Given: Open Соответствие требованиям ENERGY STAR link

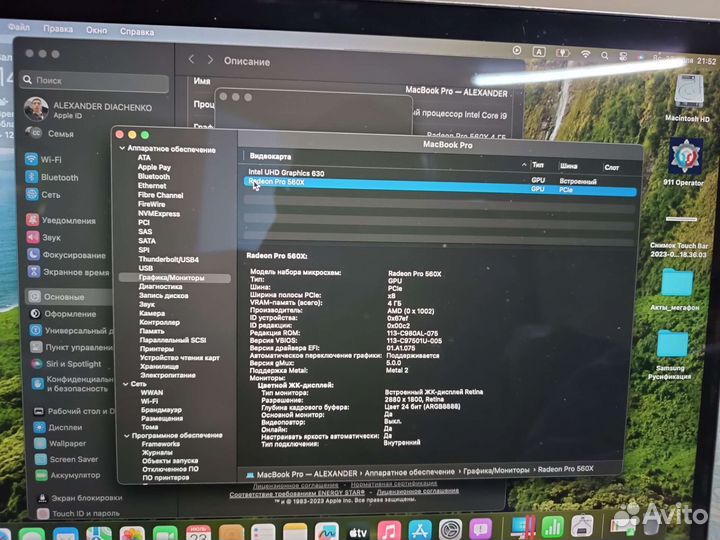Looking at the screenshot, I should point(297,493).
